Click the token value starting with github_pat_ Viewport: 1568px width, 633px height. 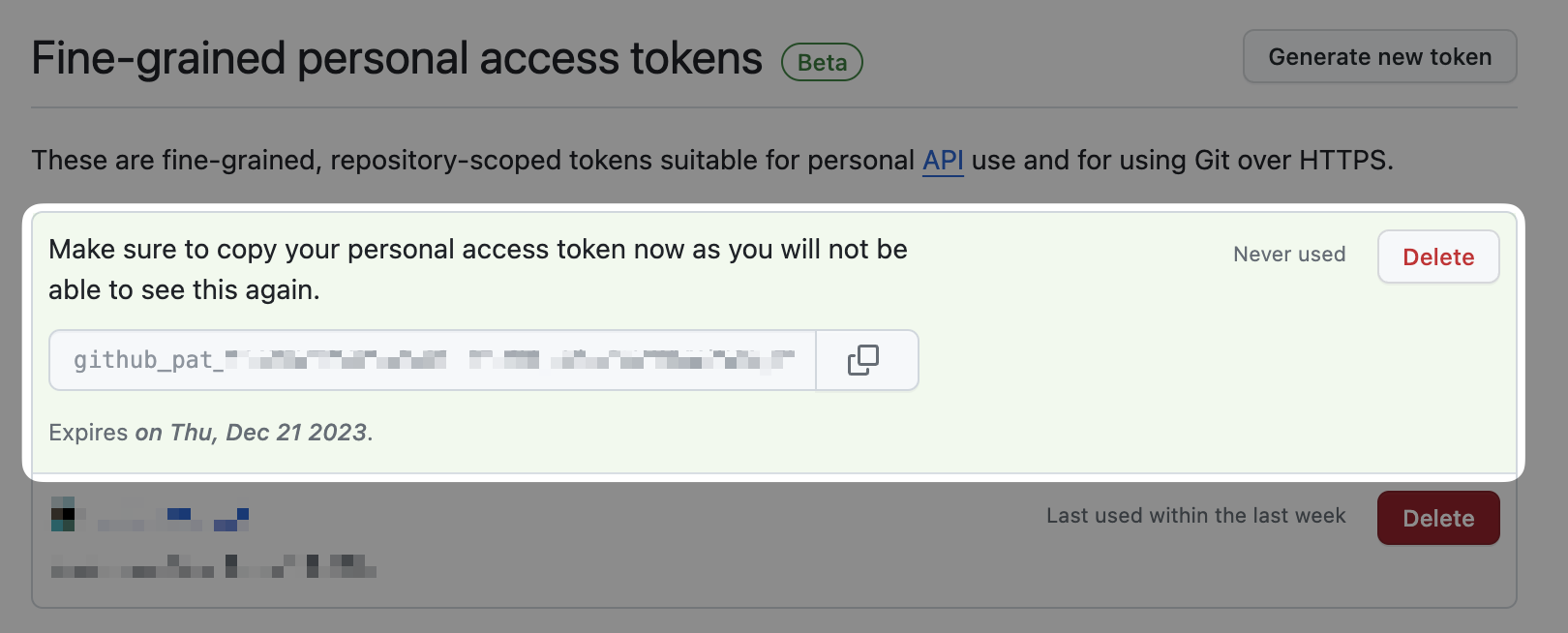pos(431,359)
